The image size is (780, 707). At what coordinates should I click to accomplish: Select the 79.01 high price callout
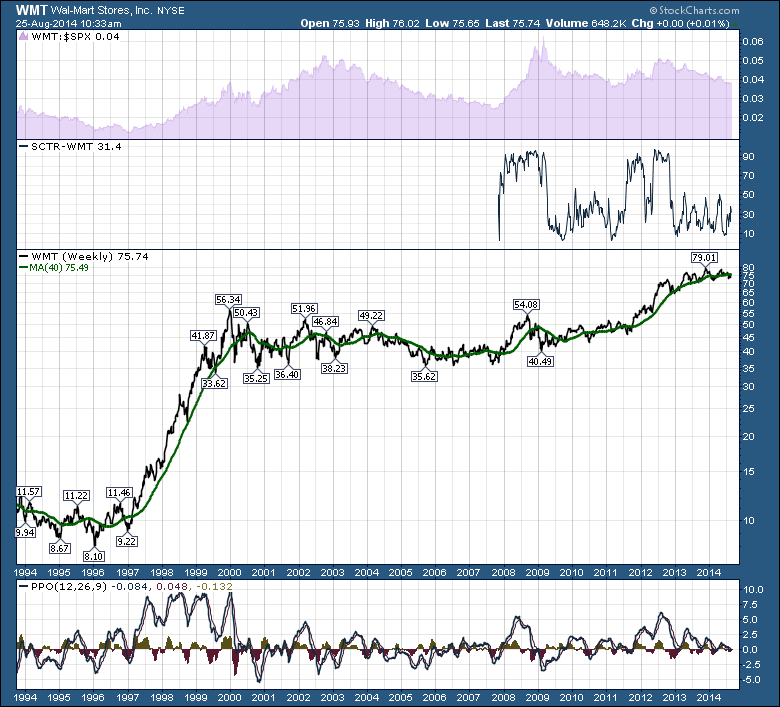click(x=706, y=257)
